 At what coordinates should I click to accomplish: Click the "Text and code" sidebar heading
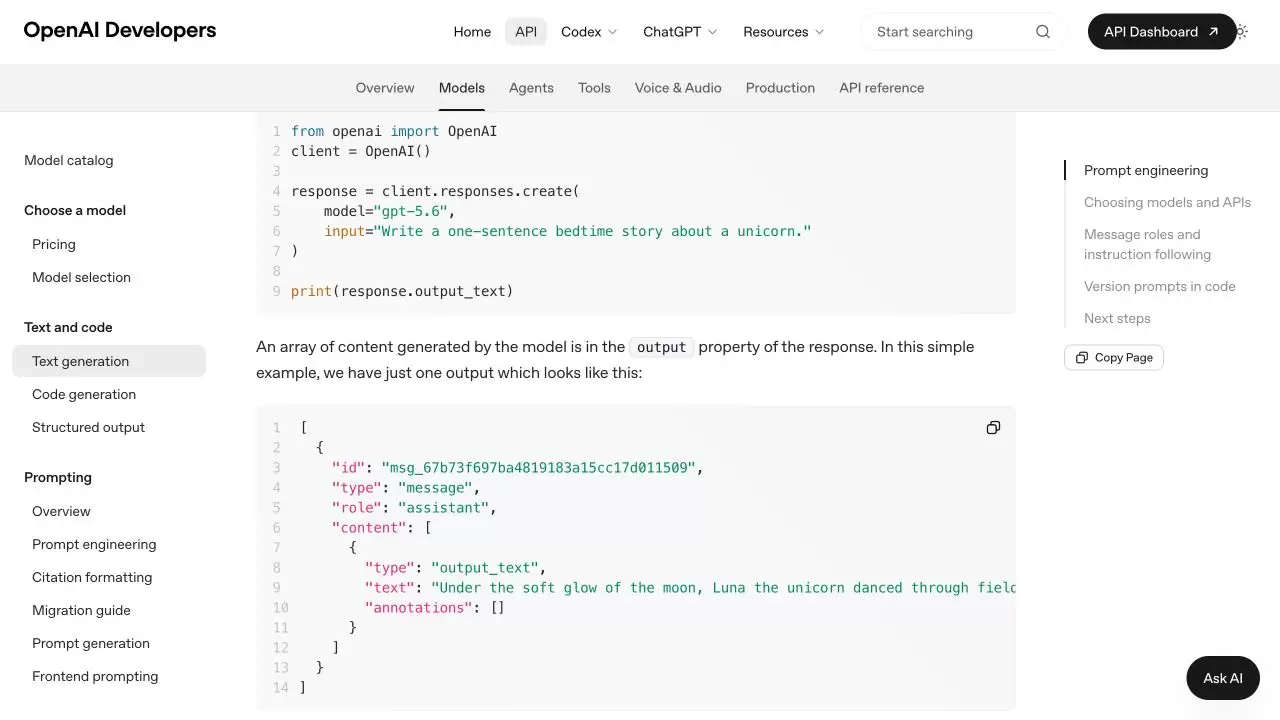click(68, 327)
